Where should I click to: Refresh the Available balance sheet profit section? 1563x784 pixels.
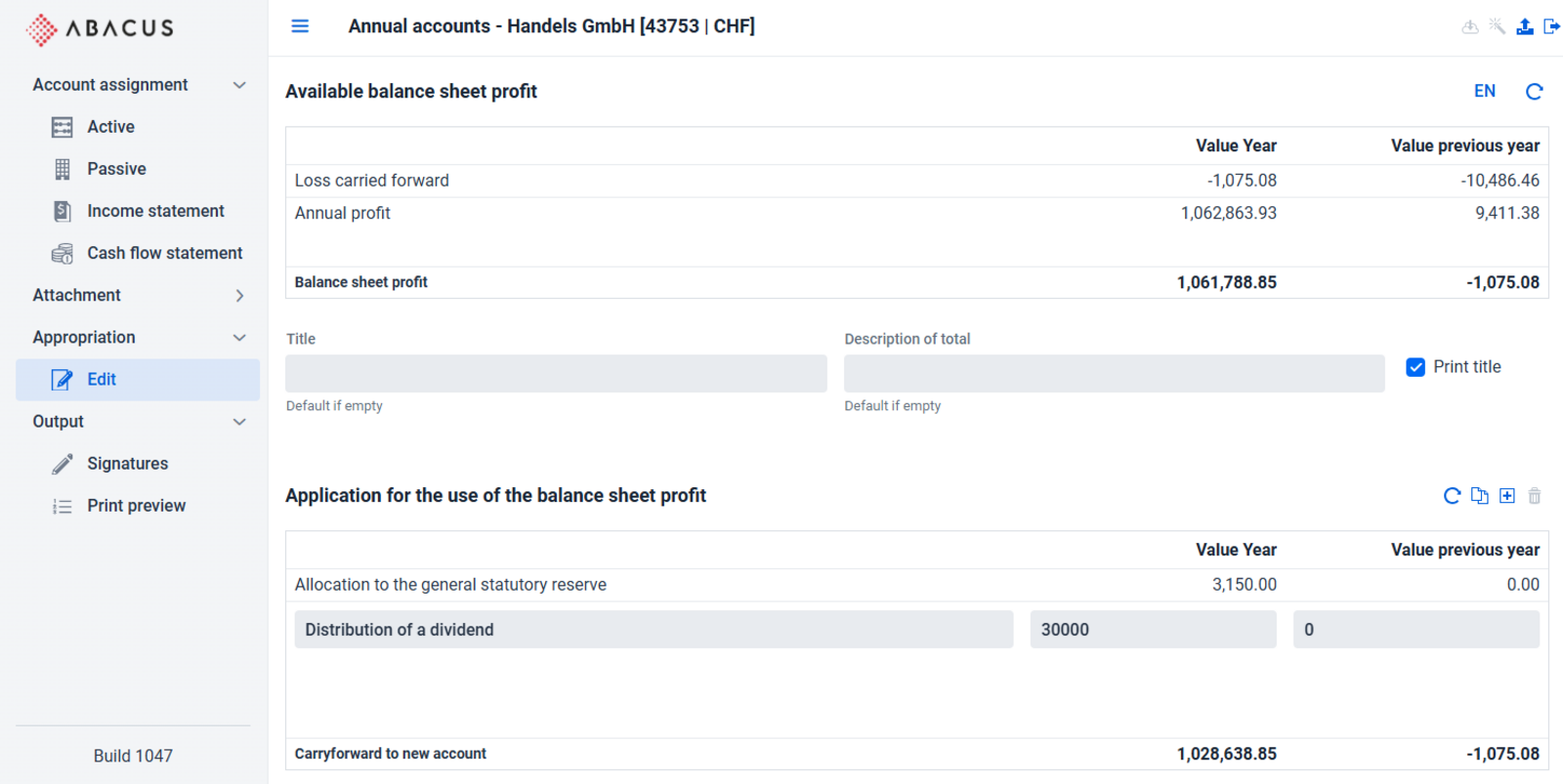pos(1534,92)
